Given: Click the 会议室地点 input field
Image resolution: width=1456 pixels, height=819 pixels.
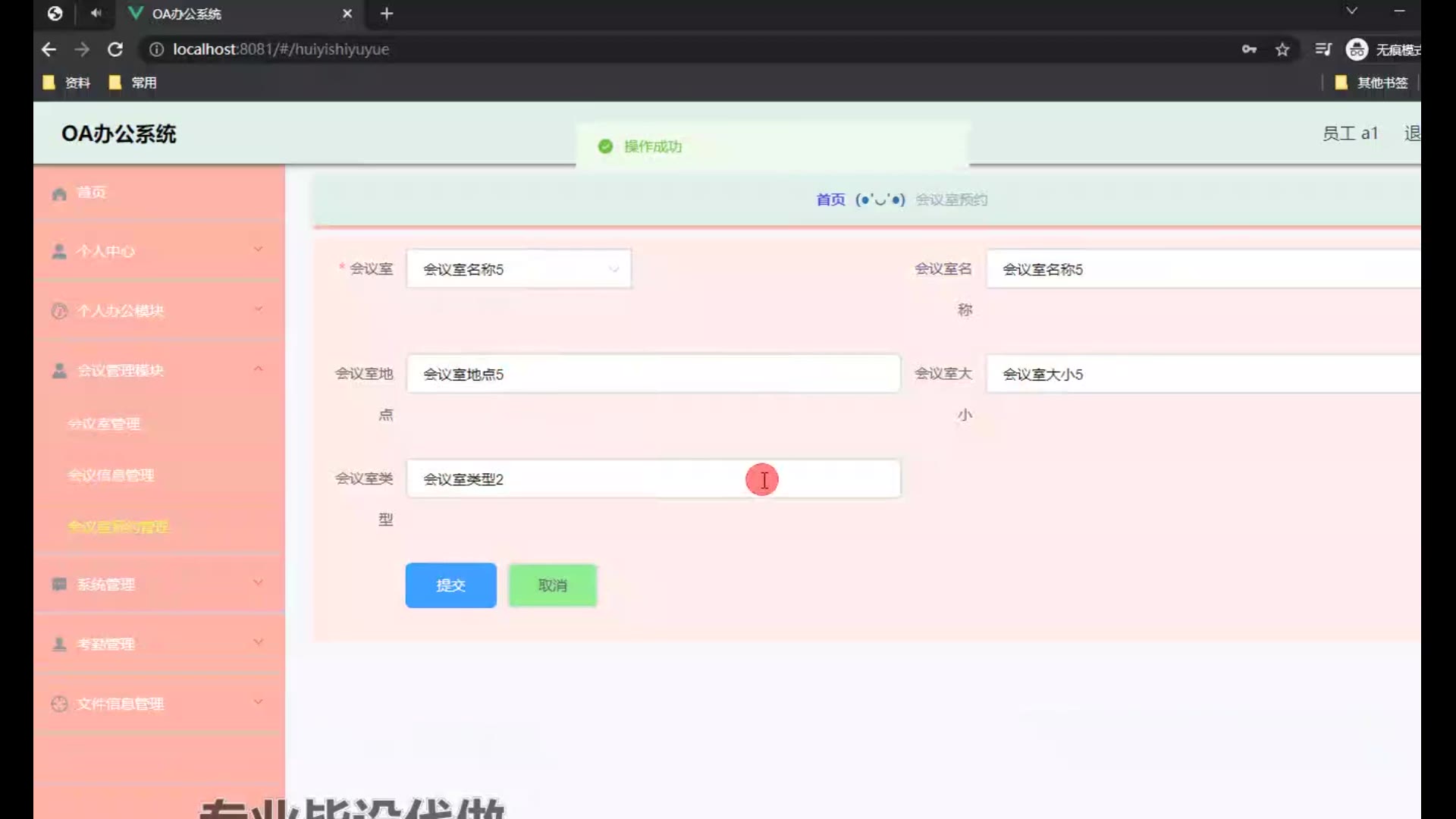Looking at the screenshot, I should tap(654, 374).
